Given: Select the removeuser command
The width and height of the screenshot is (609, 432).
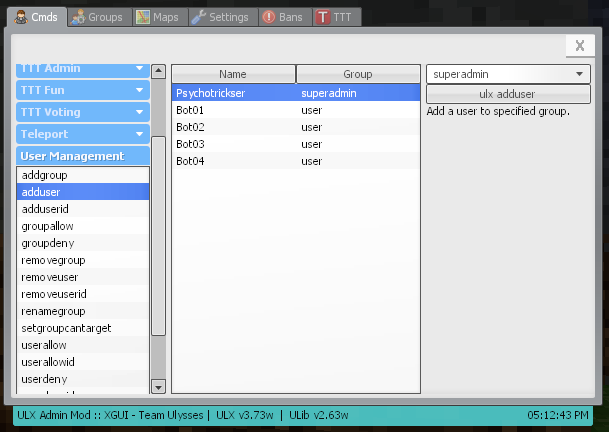Looking at the screenshot, I should tap(83, 277).
